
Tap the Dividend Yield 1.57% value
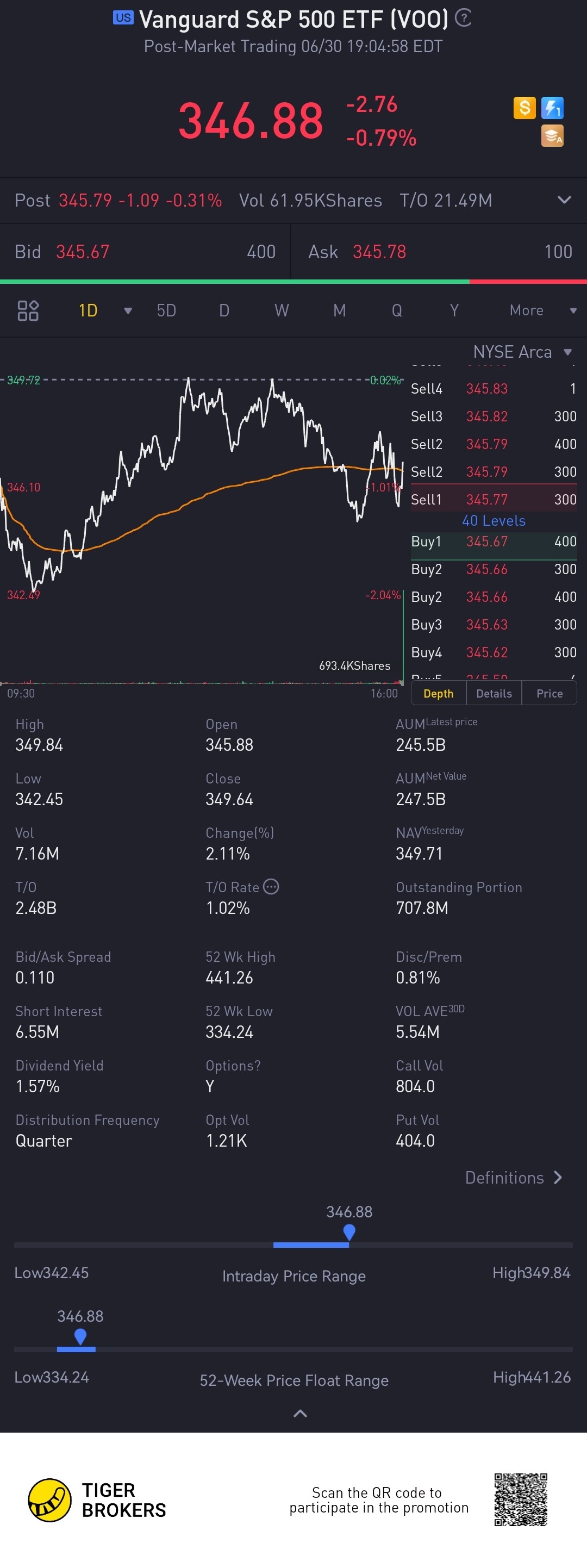click(37, 1086)
